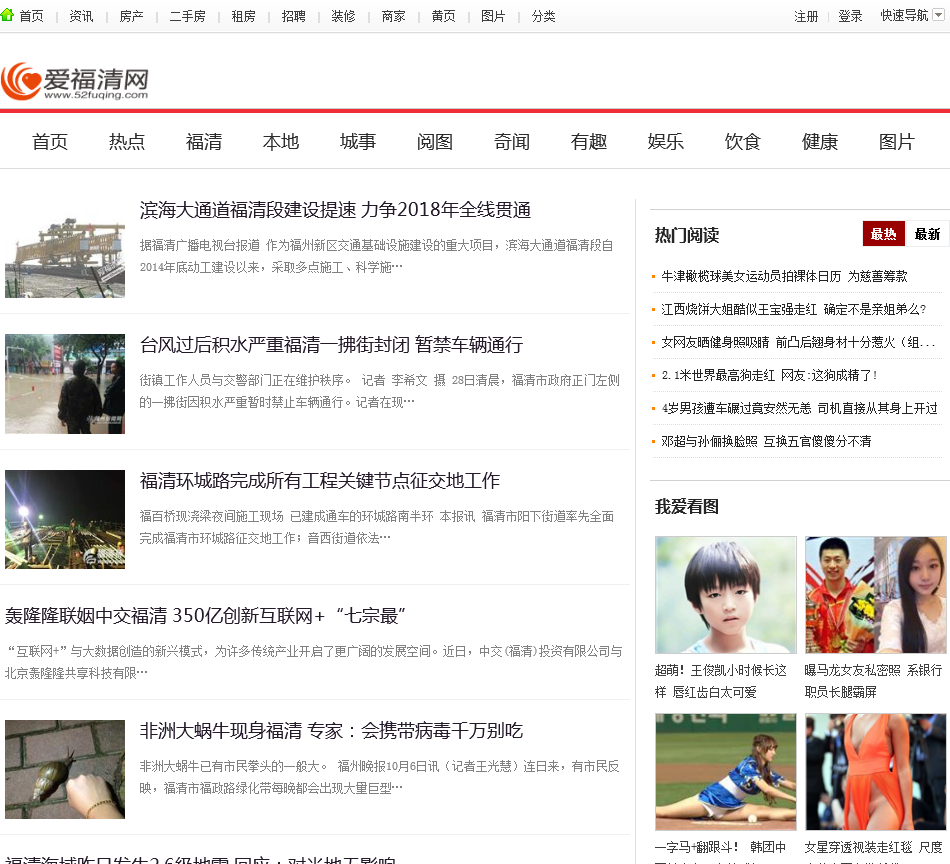
Task: Expand the 快速导航 dropdown arrow
Action: tap(938, 16)
